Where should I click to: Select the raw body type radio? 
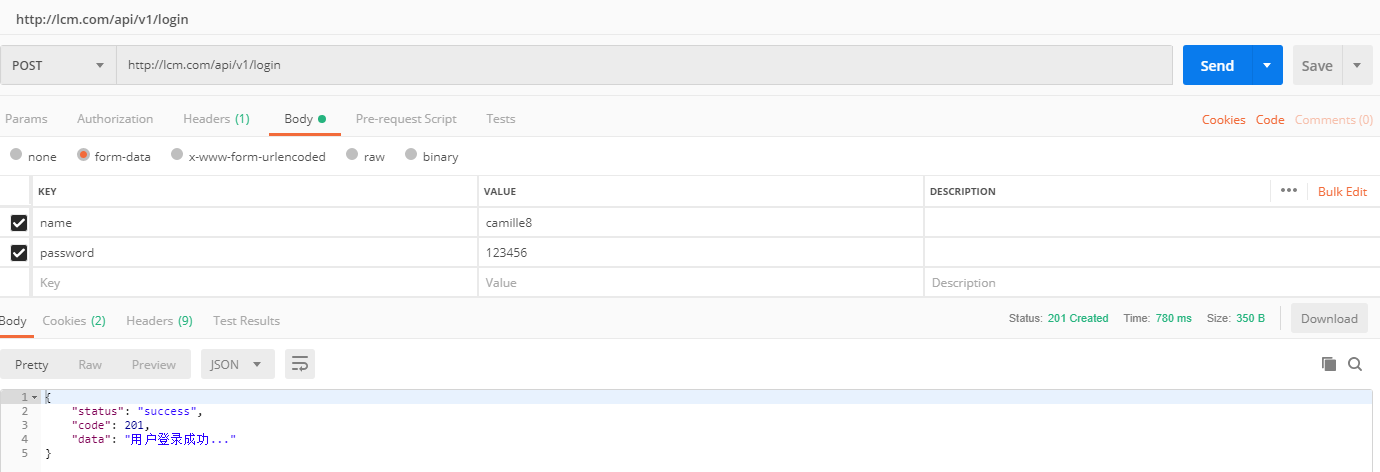click(x=352, y=156)
